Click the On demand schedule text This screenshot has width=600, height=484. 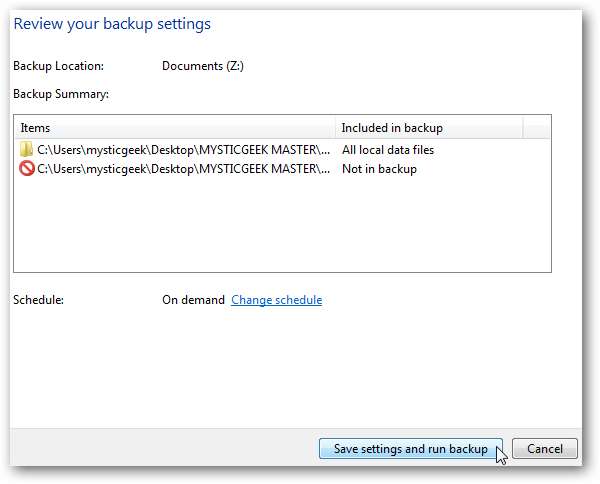pyautogui.click(x=193, y=300)
